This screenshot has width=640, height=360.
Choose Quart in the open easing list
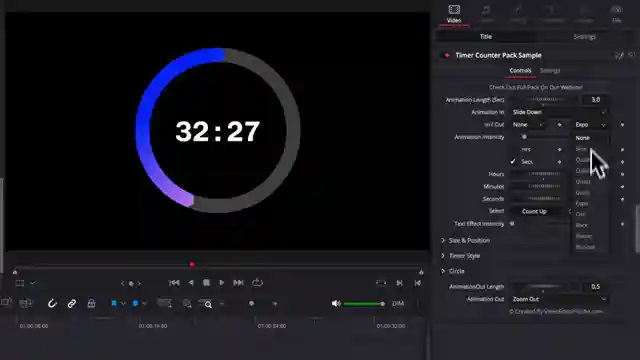(x=583, y=182)
